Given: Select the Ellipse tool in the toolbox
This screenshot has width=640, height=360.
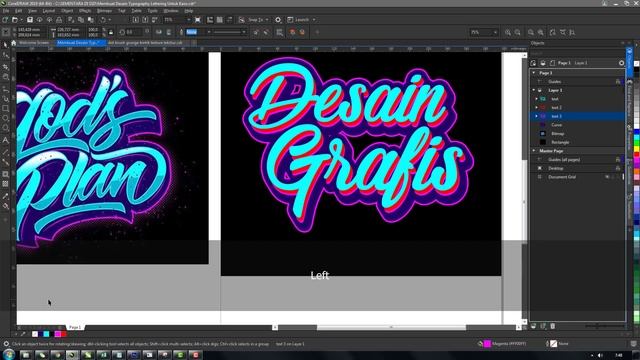Looking at the screenshot, I should tap(5, 118).
